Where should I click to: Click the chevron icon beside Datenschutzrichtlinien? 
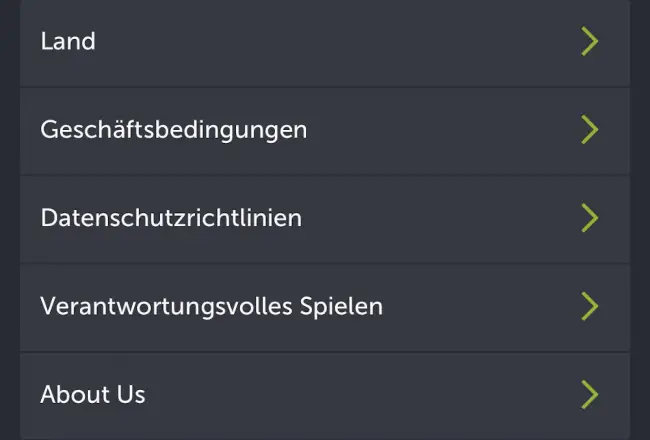point(589,218)
